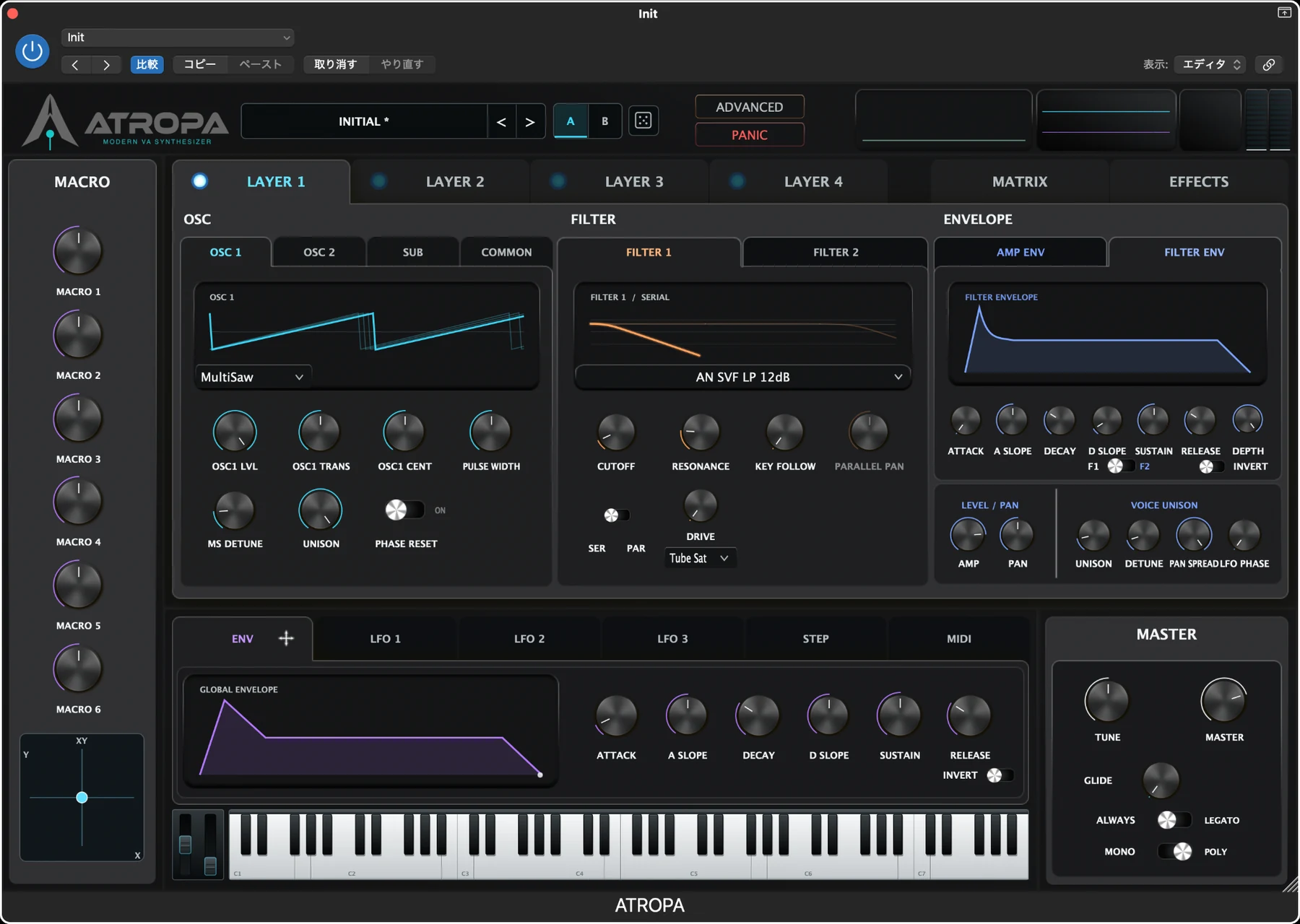Open the MultiSaw waveform dropdown
This screenshot has height=924, width=1300.
point(253,377)
